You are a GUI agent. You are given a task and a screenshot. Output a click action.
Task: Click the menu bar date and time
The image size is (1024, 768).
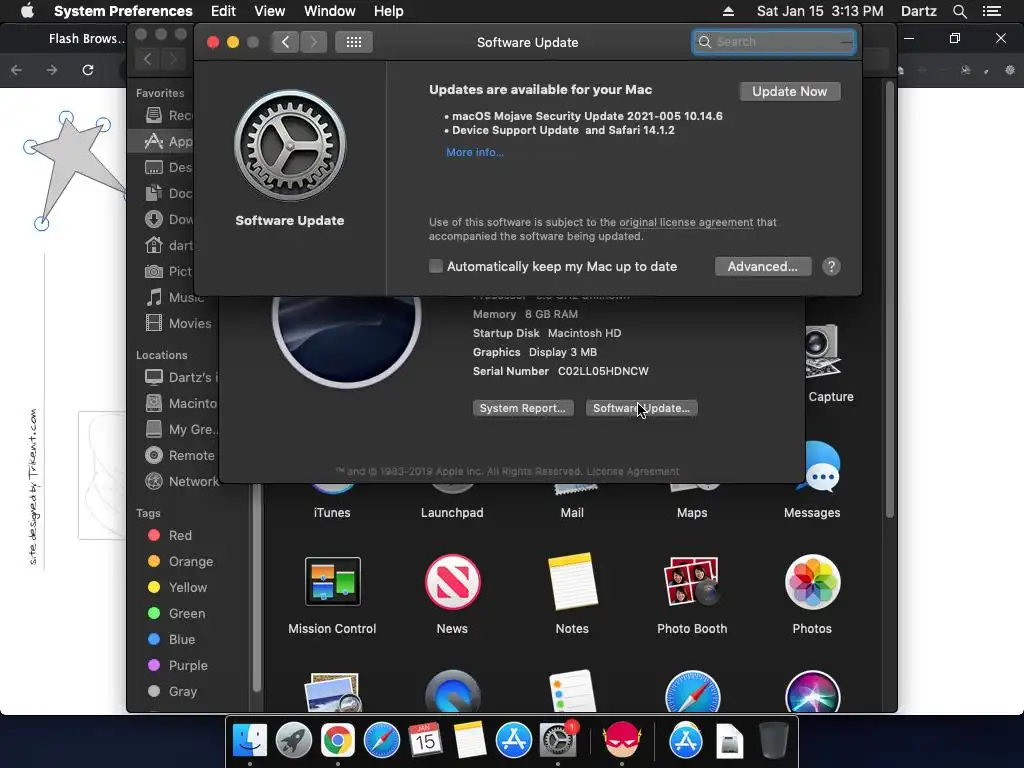820,11
